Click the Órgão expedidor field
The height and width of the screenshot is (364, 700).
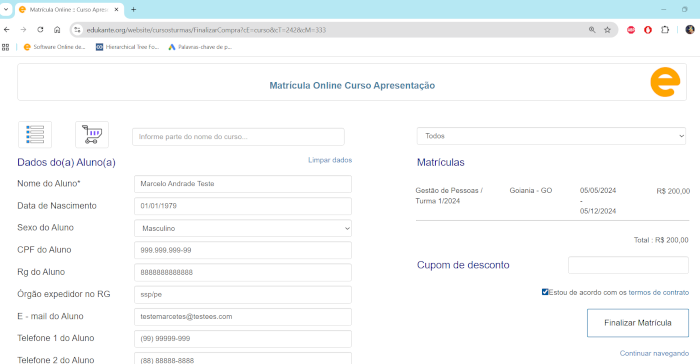(243, 294)
